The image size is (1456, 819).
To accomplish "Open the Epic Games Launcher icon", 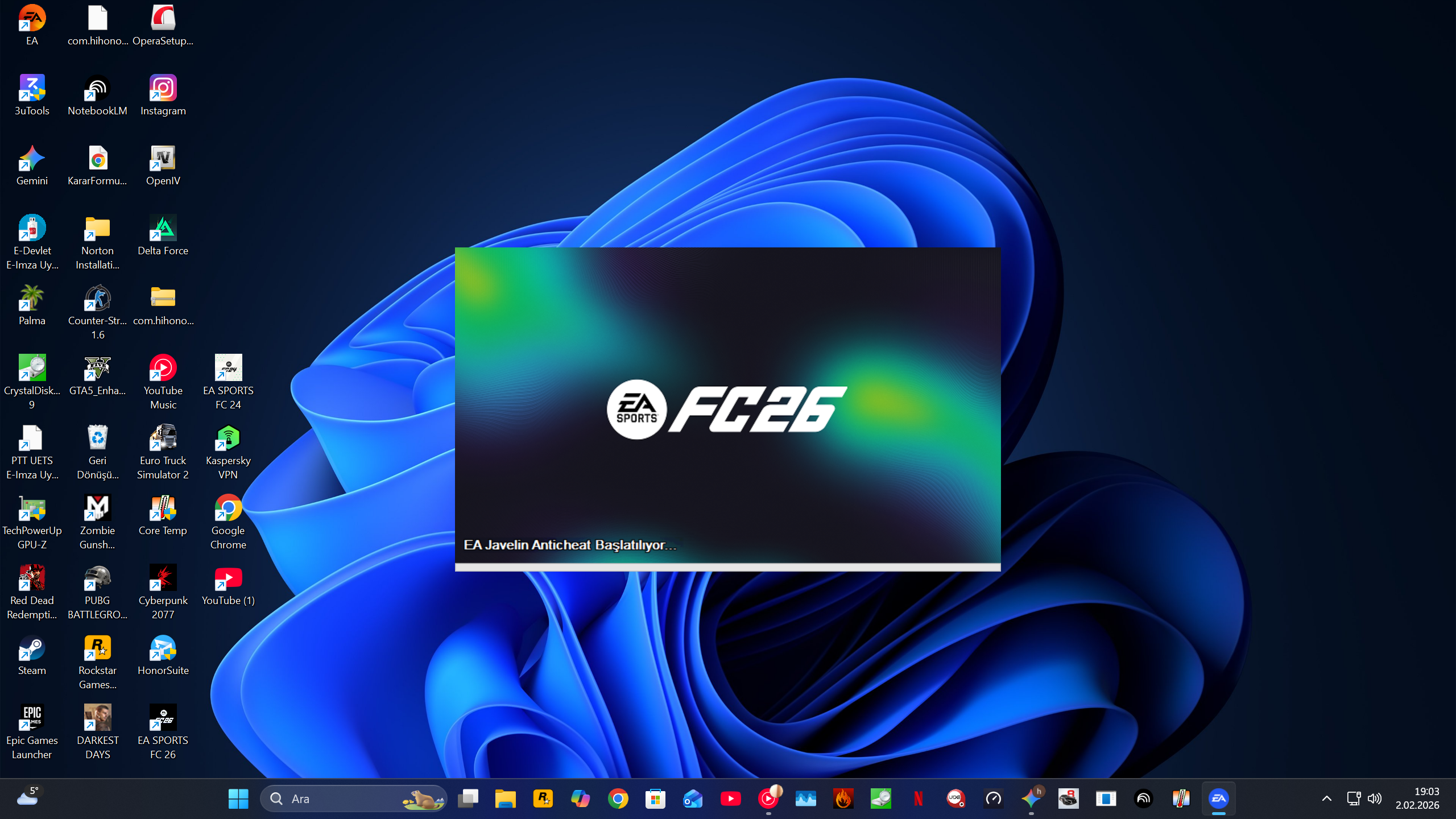I will tap(32, 718).
